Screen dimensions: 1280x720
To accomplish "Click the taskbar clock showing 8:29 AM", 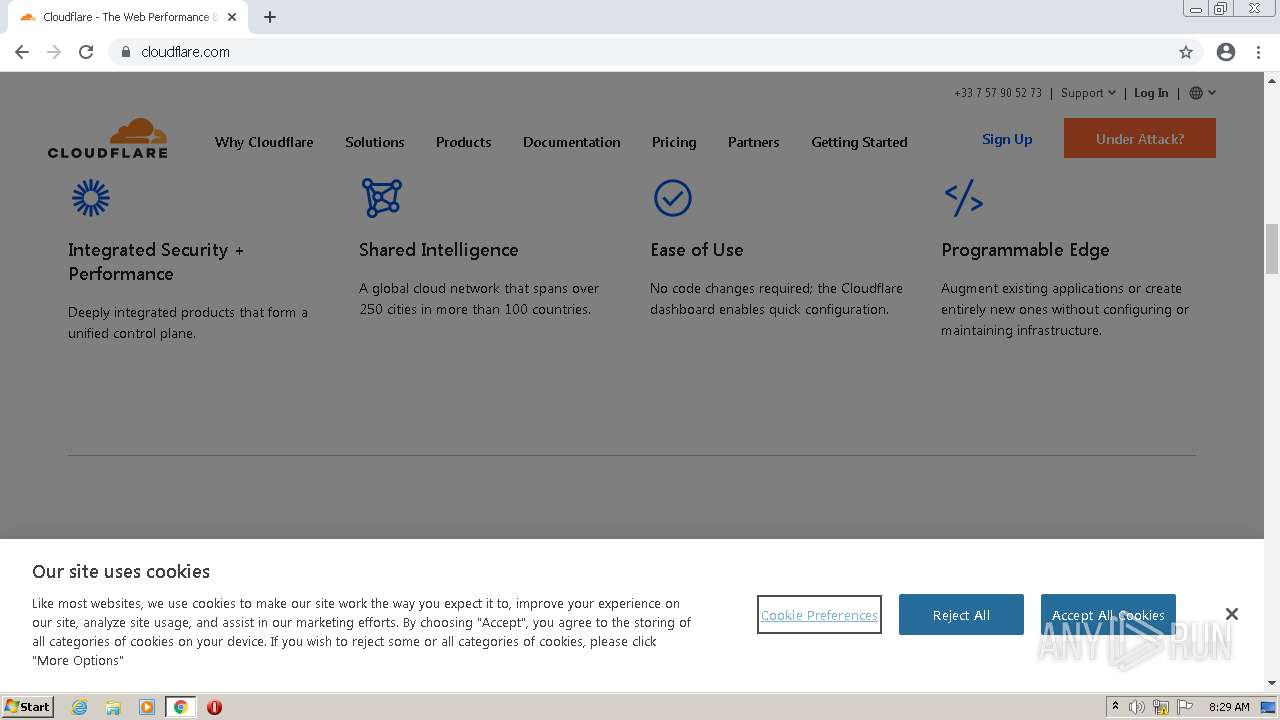I will point(1229,707).
